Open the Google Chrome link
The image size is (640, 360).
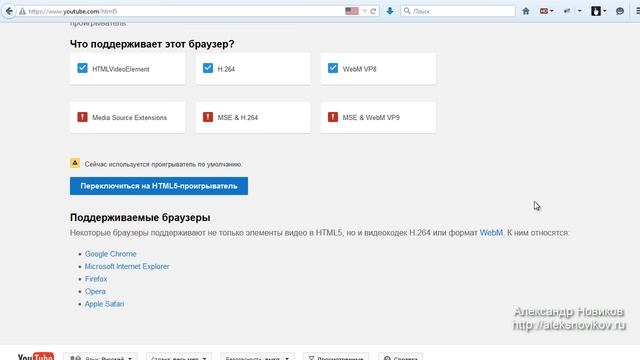pyautogui.click(x=111, y=254)
